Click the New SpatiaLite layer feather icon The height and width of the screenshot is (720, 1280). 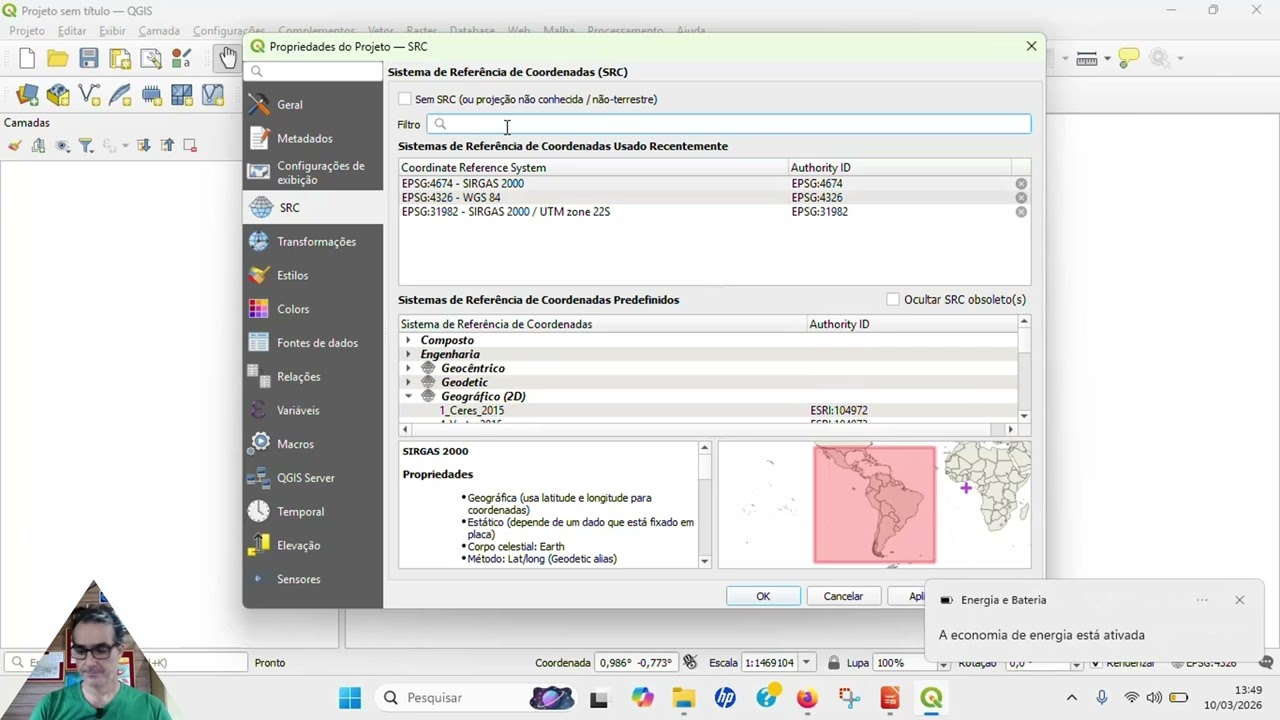pos(120,95)
